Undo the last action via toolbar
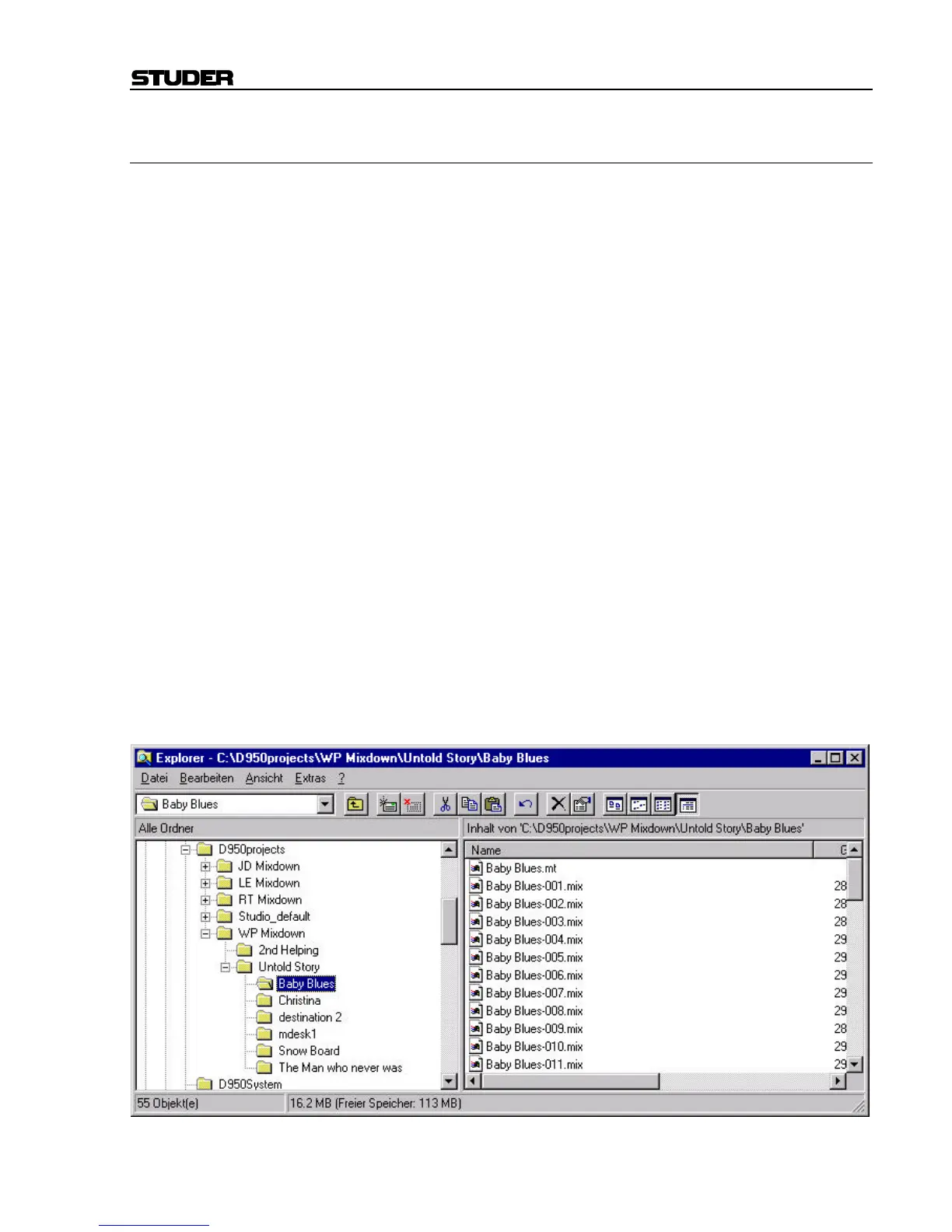The image size is (952, 1232). (526, 804)
